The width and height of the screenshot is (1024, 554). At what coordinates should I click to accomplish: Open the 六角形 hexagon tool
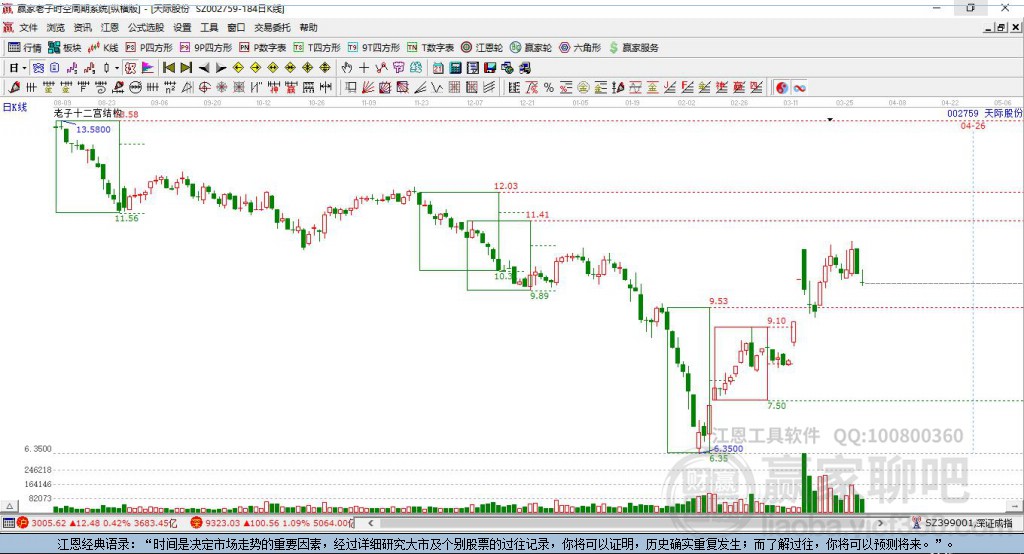coord(580,48)
